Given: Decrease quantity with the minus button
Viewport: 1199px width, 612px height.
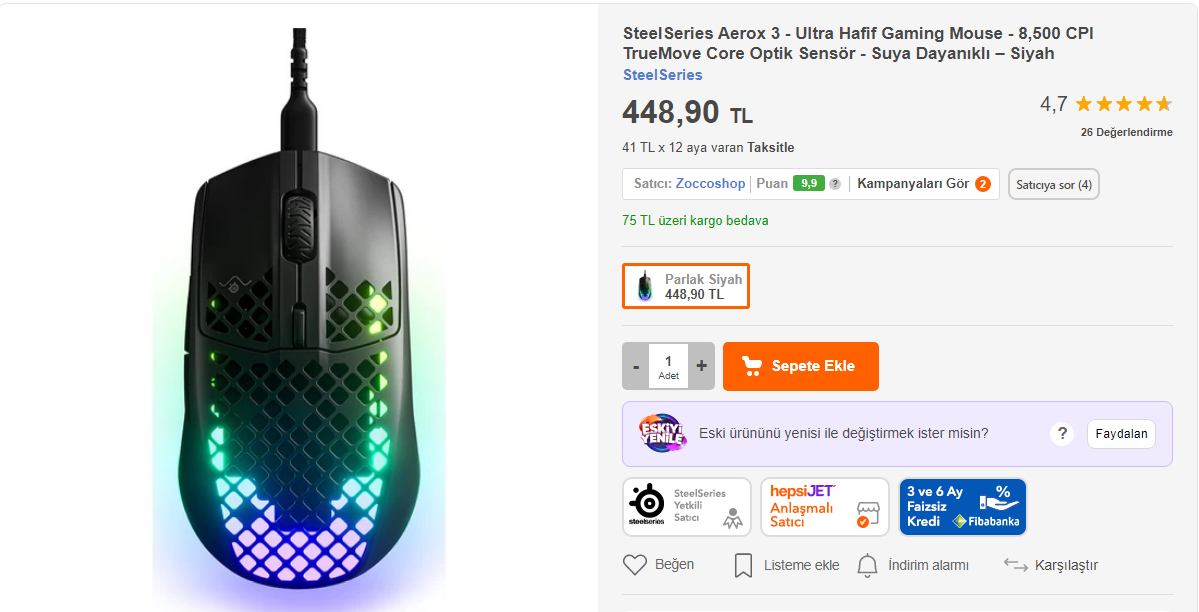Looking at the screenshot, I should (635, 366).
